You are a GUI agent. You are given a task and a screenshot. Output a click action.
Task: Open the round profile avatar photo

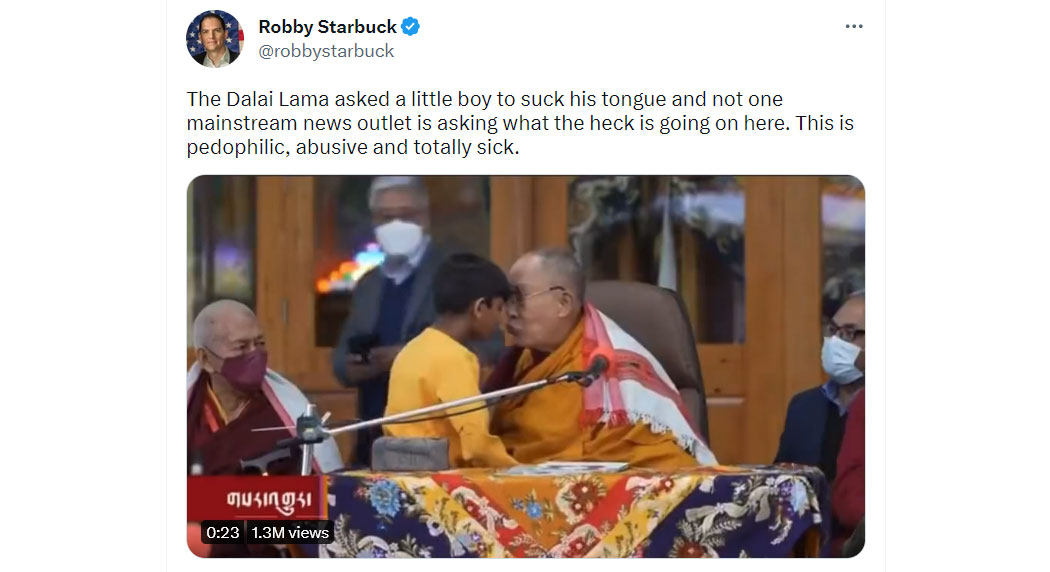coord(214,39)
